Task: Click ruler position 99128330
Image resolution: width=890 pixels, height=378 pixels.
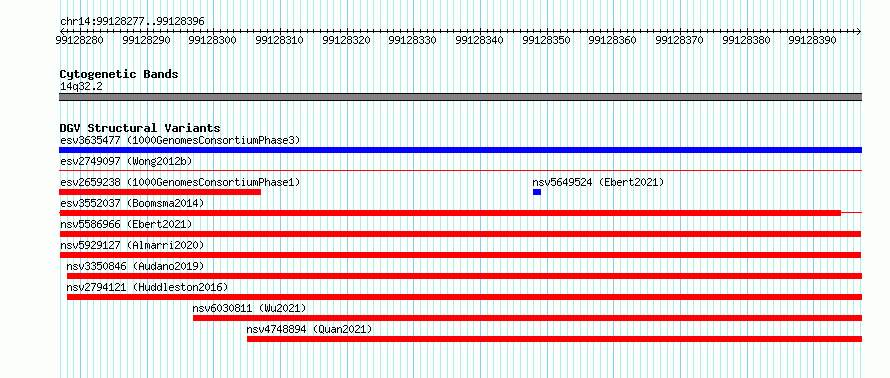Action: click(x=412, y=40)
